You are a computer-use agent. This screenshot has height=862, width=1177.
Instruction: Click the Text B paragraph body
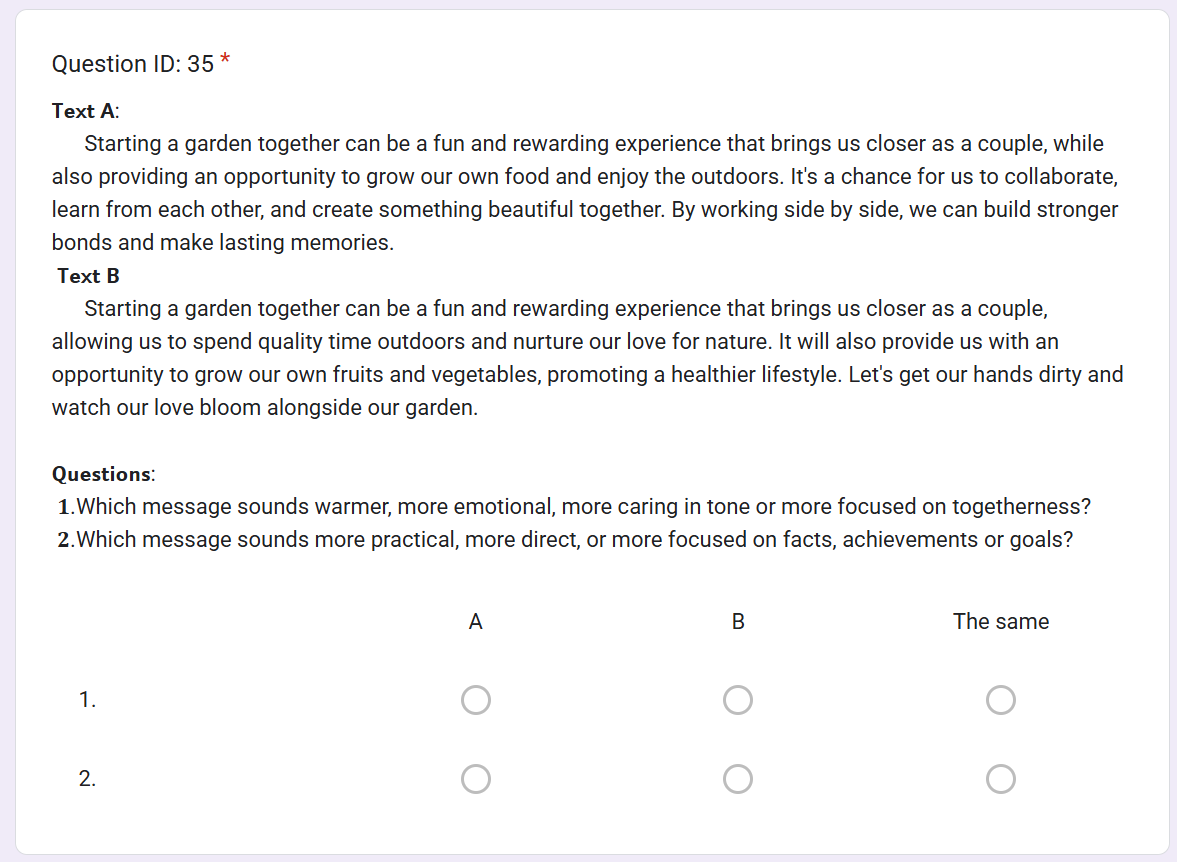[x=585, y=358]
